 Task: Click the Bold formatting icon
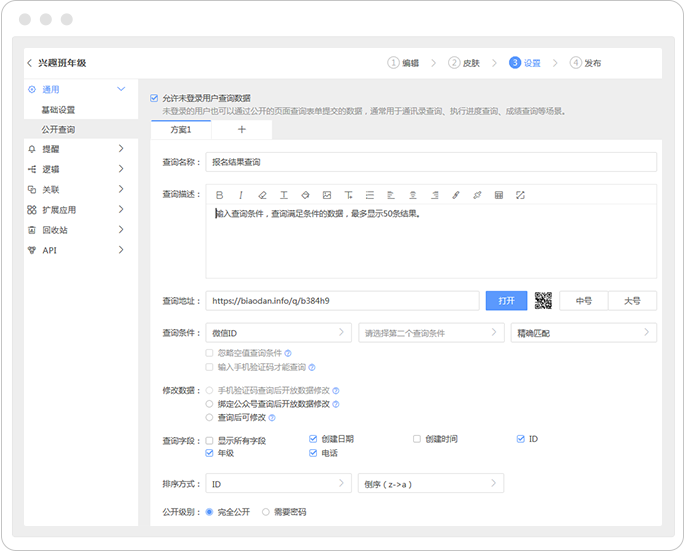pyautogui.click(x=219, y=194)
